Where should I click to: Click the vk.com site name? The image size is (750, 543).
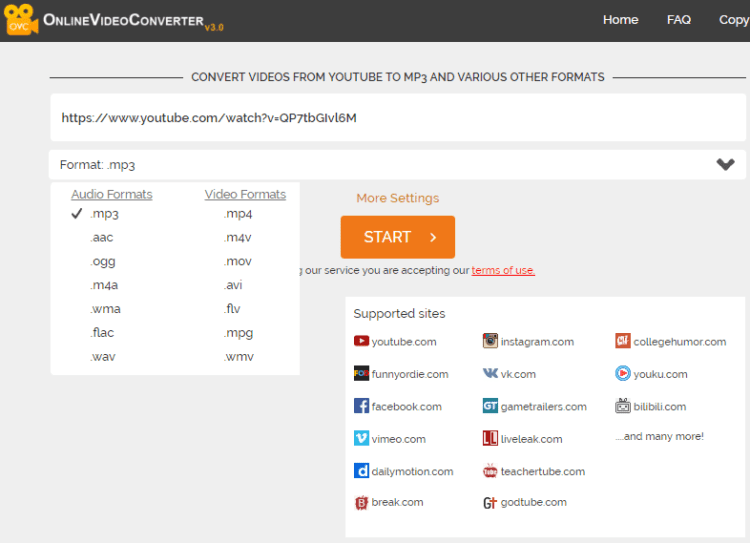(x=518, y=374)
